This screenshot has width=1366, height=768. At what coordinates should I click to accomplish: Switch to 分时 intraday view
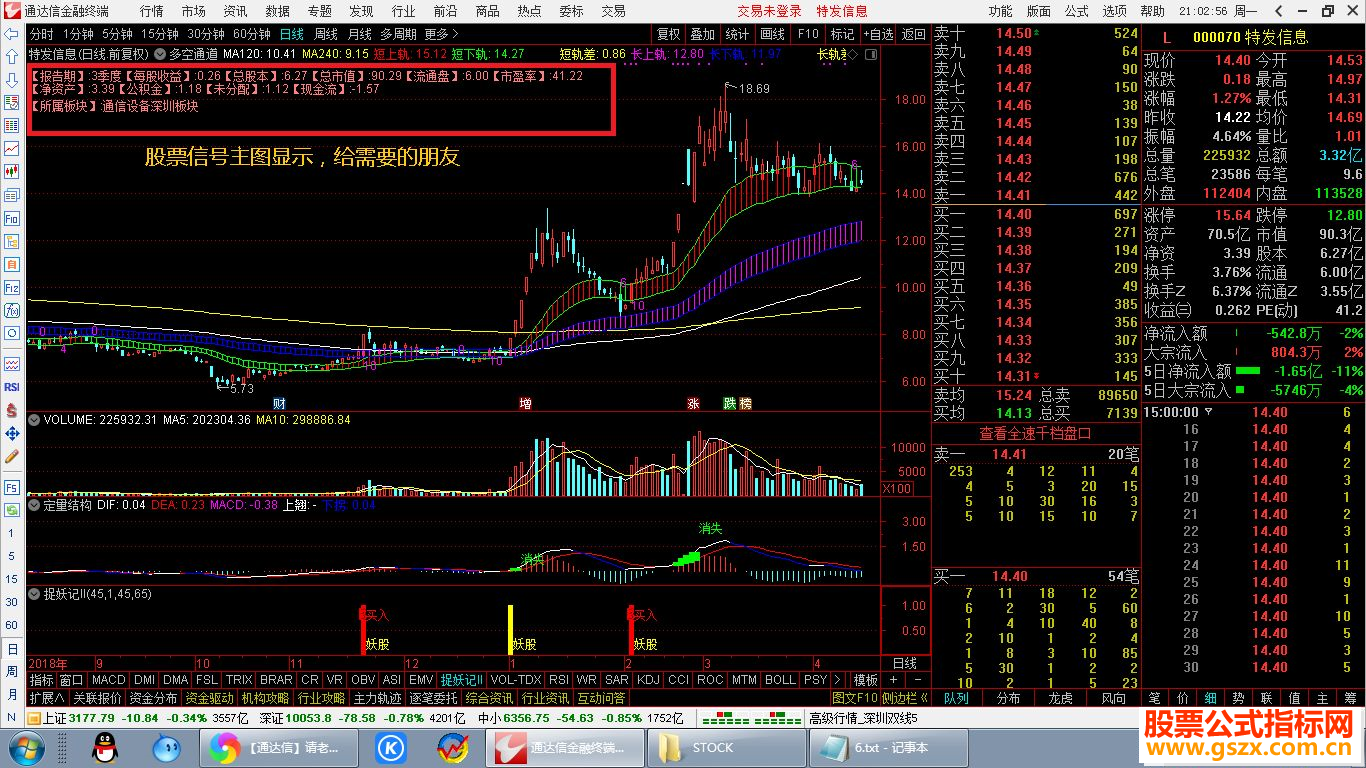[42, 34]
